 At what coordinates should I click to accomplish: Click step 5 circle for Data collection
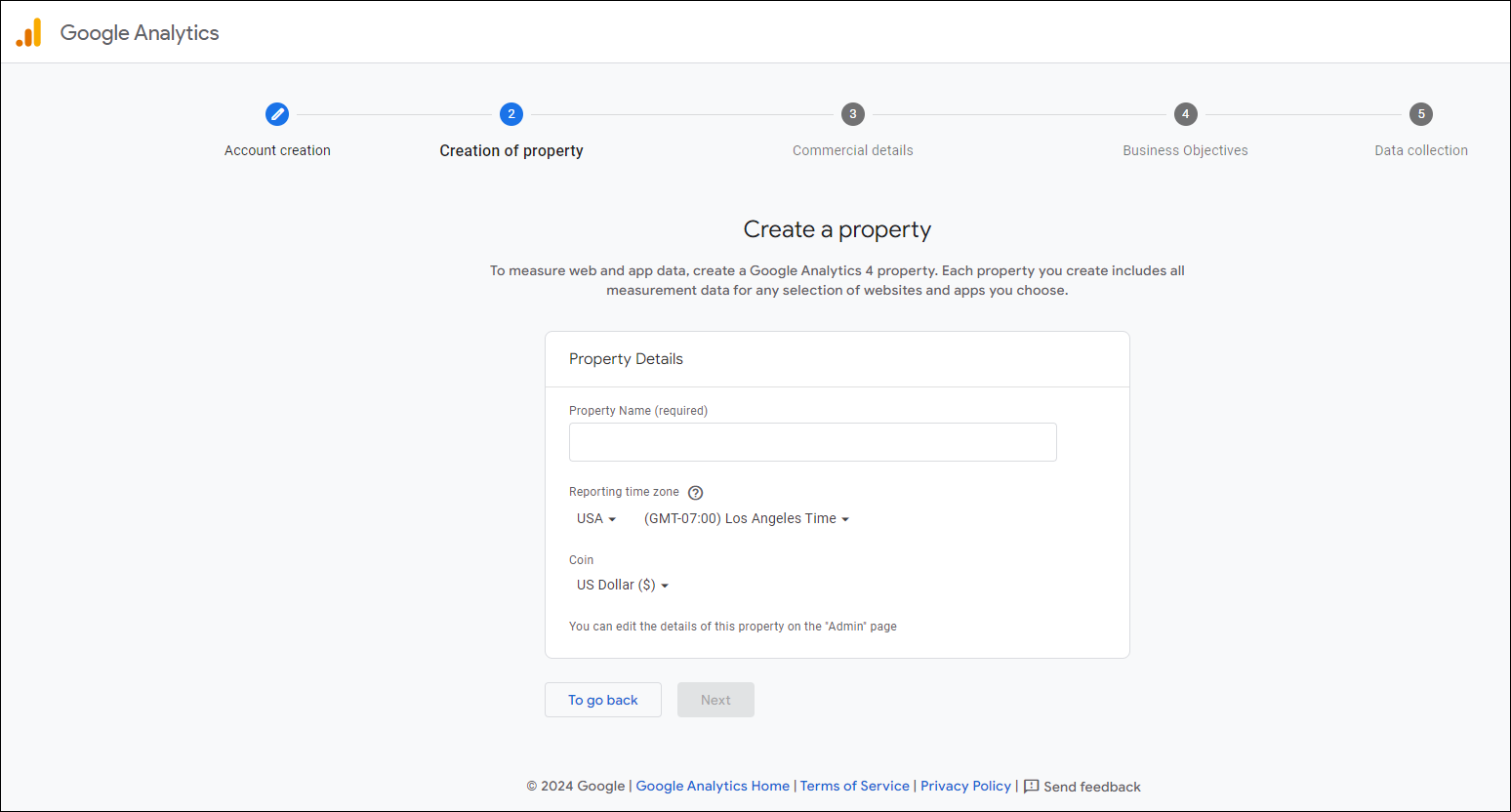pyautogui.click(x=1421, y=114)
